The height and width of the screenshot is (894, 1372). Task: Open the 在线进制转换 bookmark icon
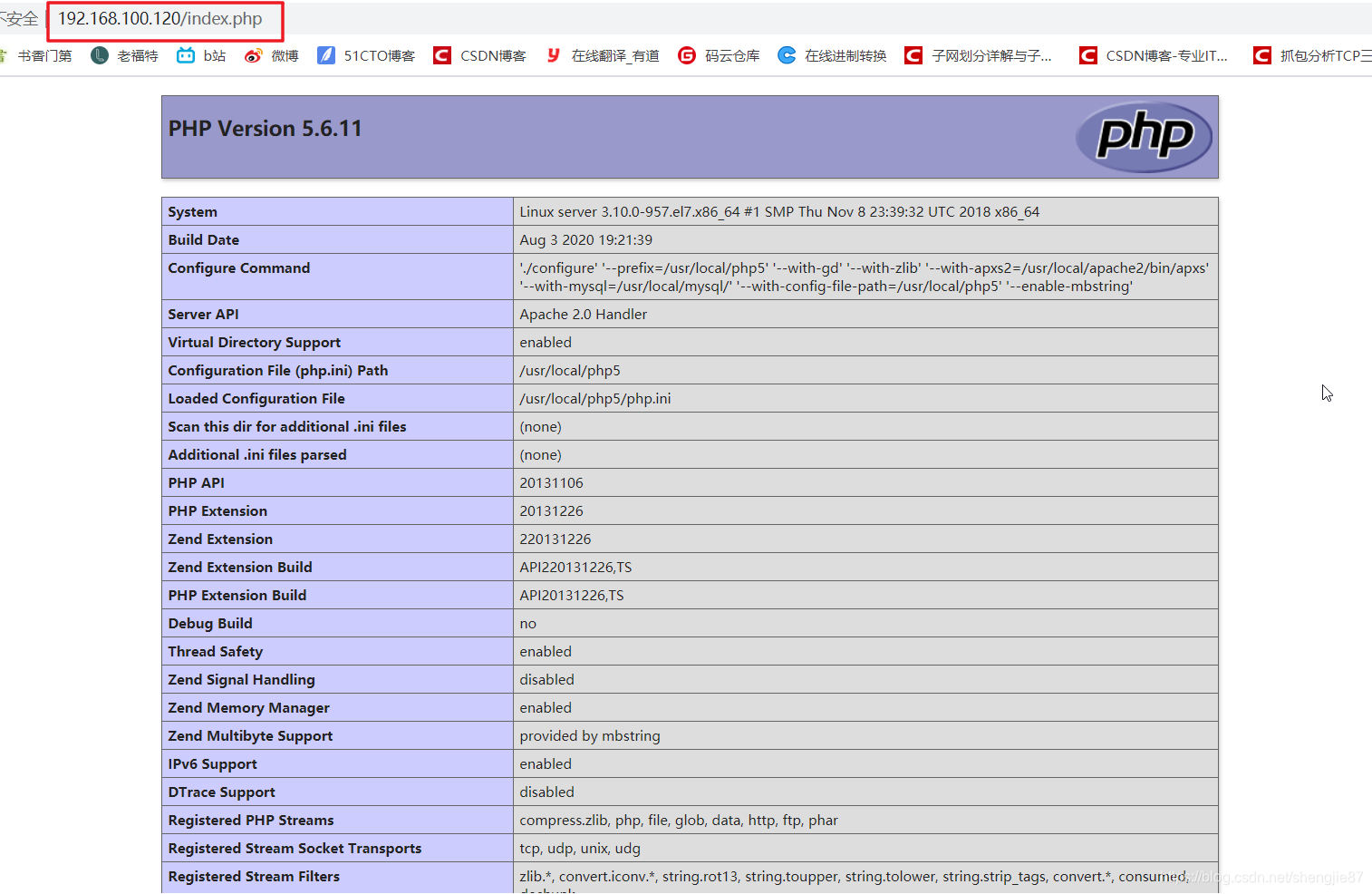tap(787, 55)
